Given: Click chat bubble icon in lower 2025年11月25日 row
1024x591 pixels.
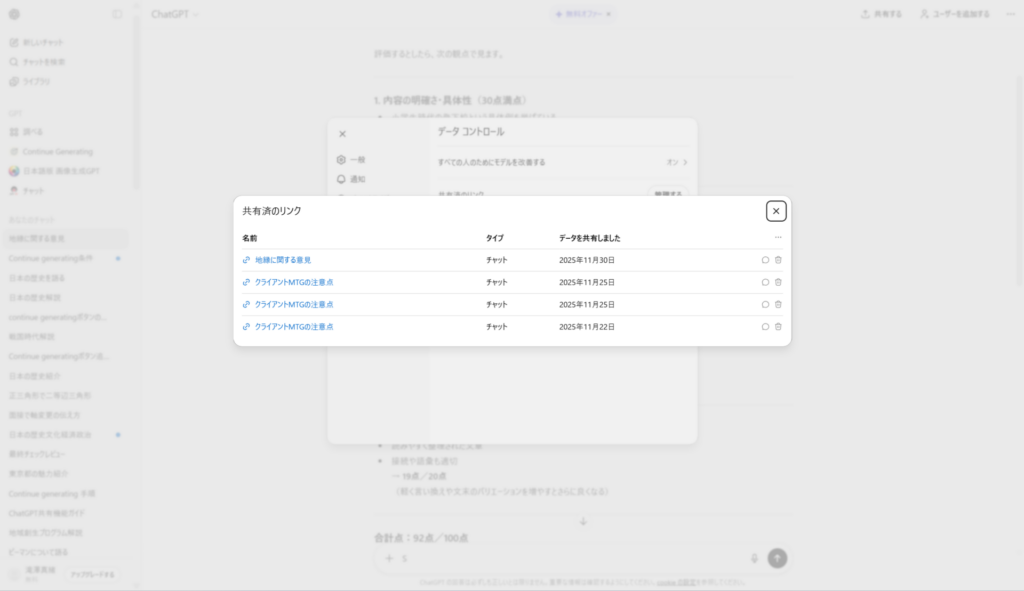Looking at the screenshot, I should [765, 304].
